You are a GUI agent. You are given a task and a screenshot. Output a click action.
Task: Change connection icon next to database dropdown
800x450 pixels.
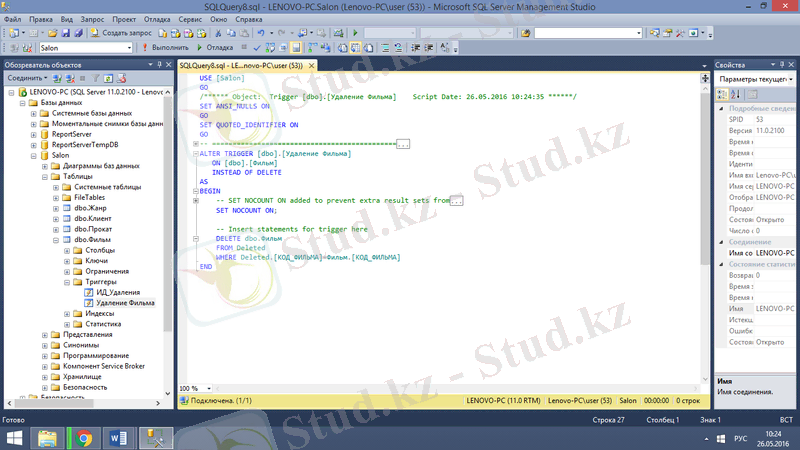click(x=27, y=48)
